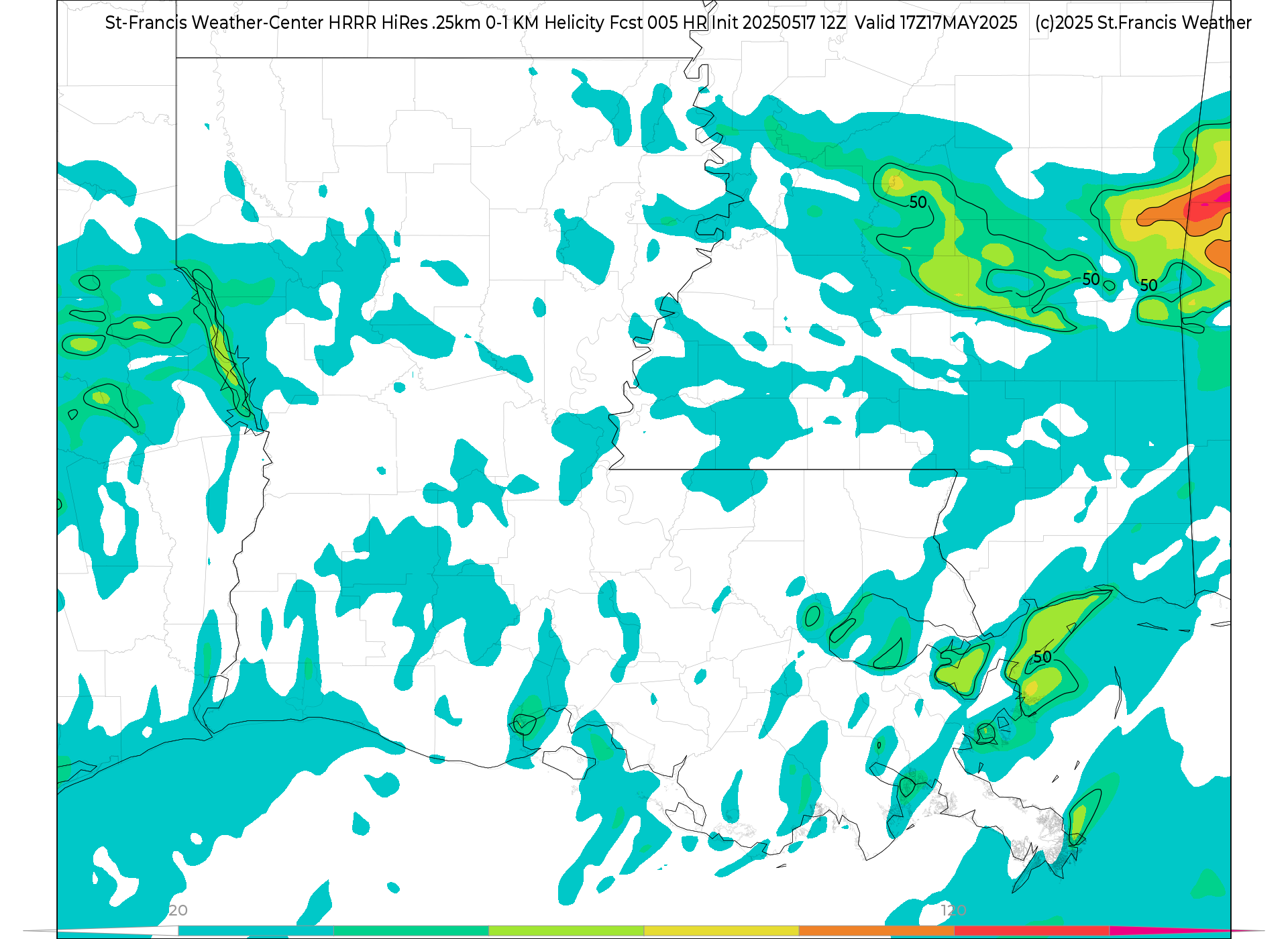
Task: Click the teal segment of the colorbar
Action: click(x=256, y=931)
